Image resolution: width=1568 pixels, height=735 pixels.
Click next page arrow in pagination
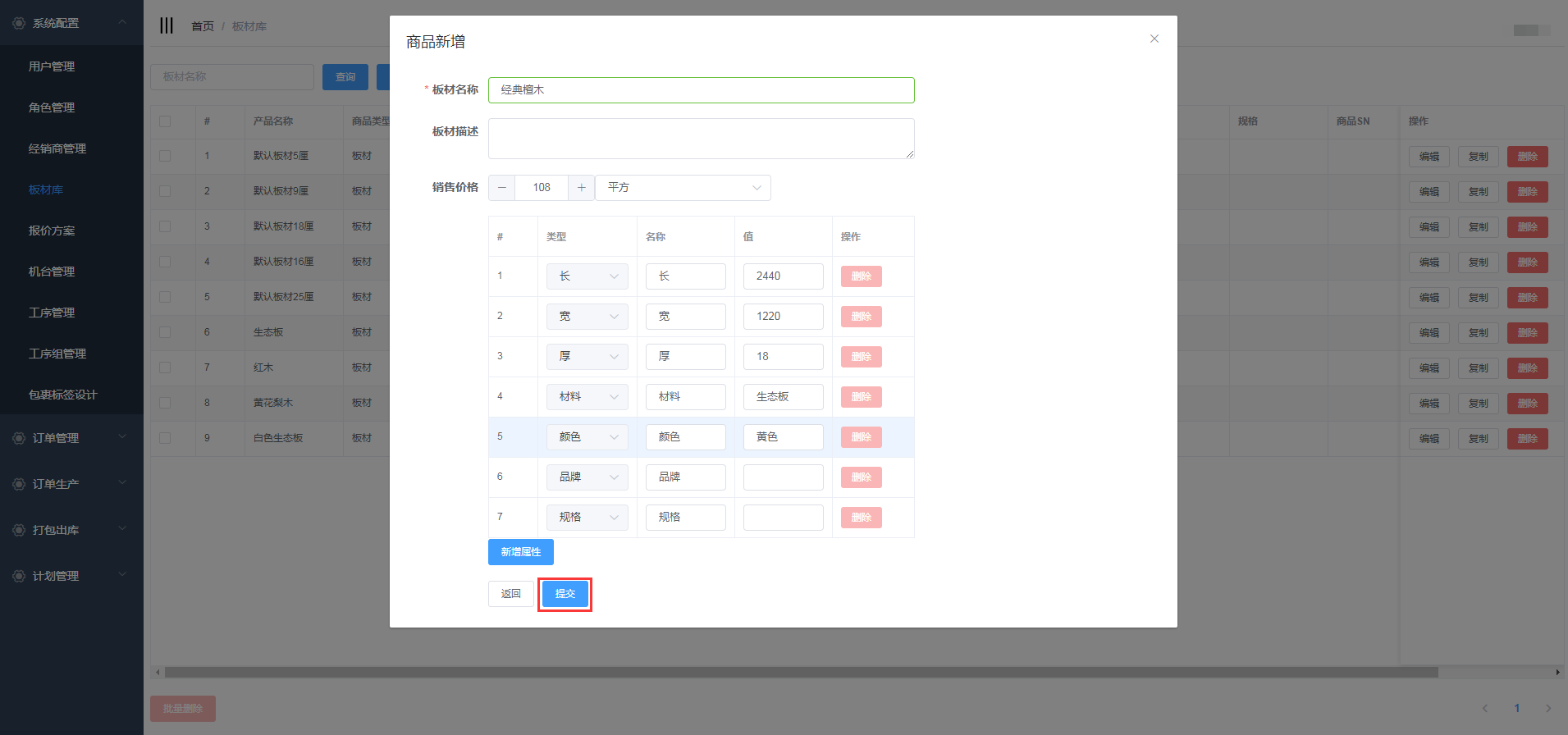point(1547,708)
